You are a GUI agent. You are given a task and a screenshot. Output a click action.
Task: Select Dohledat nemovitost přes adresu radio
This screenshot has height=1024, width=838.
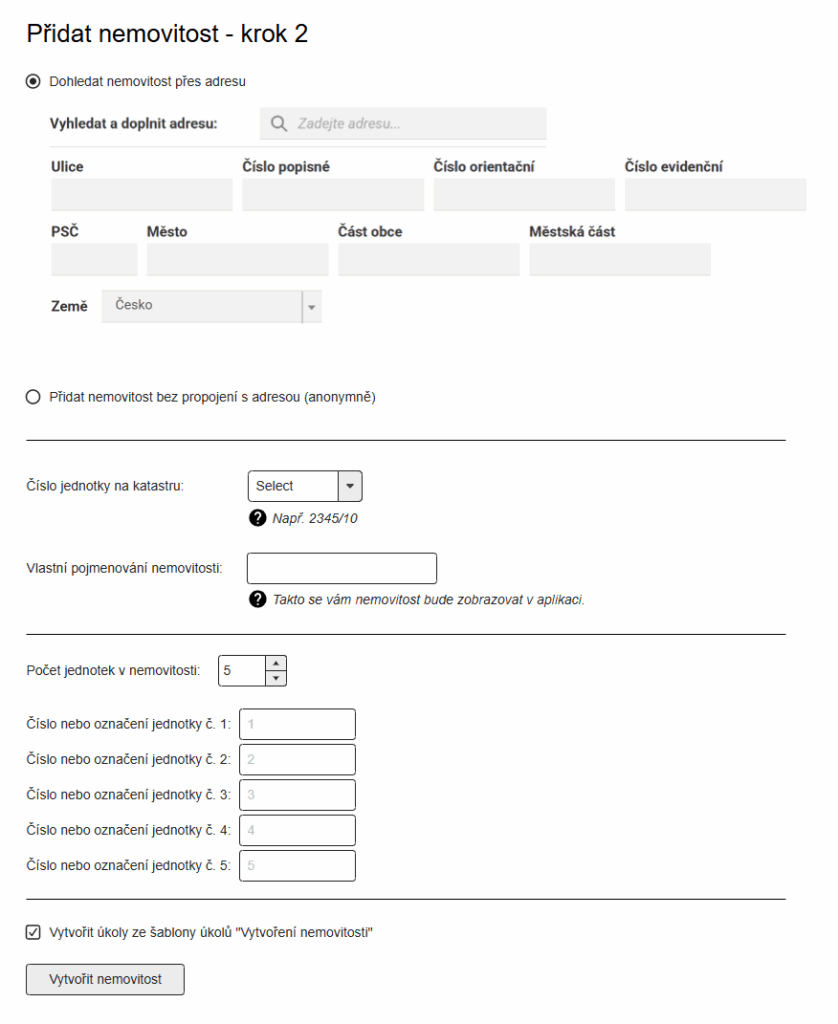pyautogui.click(x=33, y=82)
